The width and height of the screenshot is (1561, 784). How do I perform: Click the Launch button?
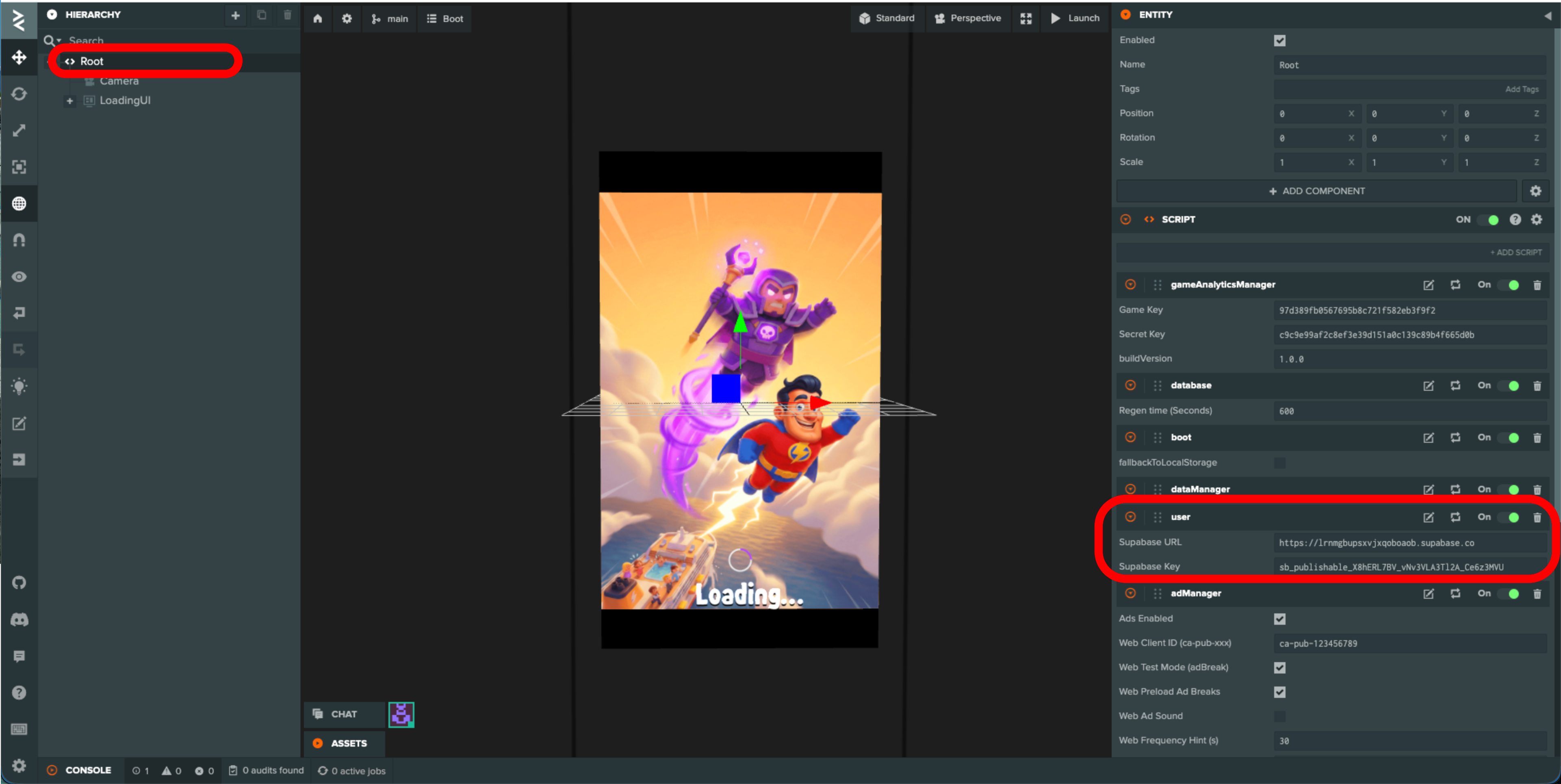click(x=1075, y=19)
